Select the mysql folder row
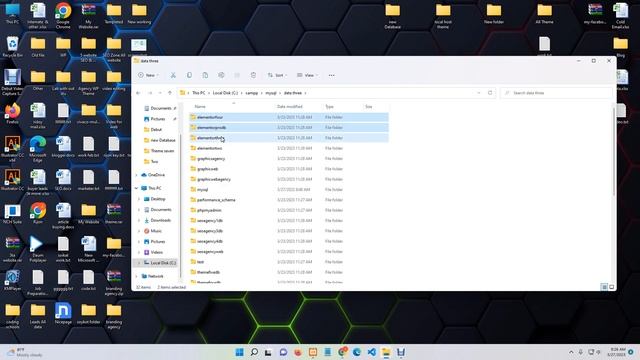Image resolution: width=640 pixels, height=360 pixels. [x=289, y=189]
